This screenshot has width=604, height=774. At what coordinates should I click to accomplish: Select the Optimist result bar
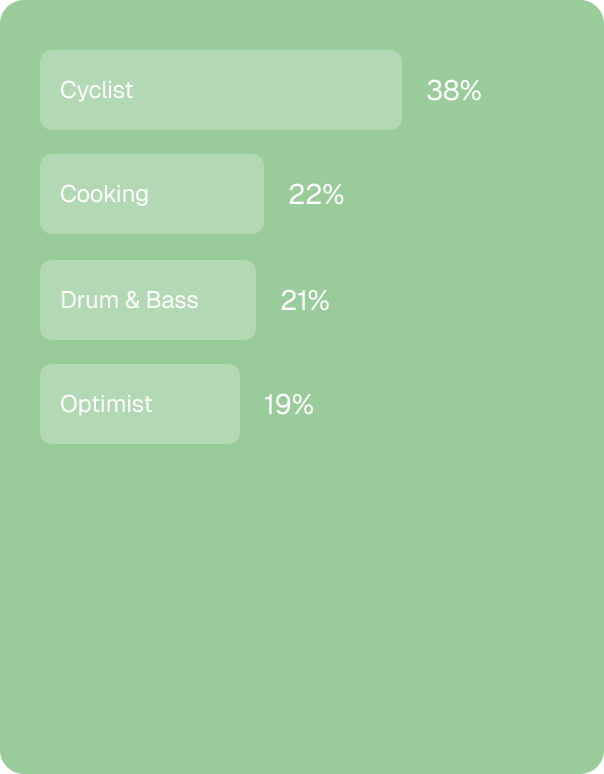pos(140,404)
